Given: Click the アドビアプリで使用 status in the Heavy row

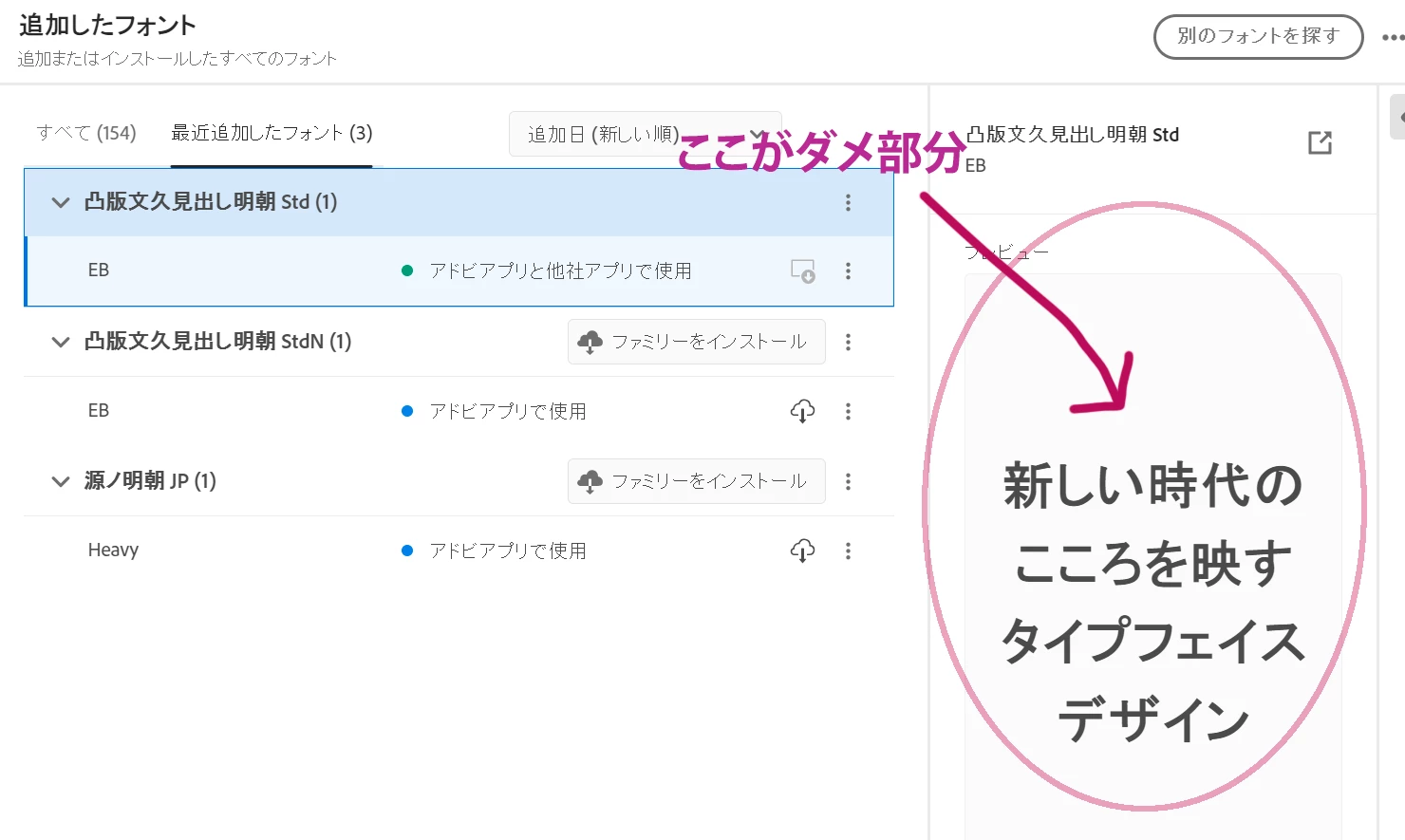Looking at the screenshot, I should (508, 551).
